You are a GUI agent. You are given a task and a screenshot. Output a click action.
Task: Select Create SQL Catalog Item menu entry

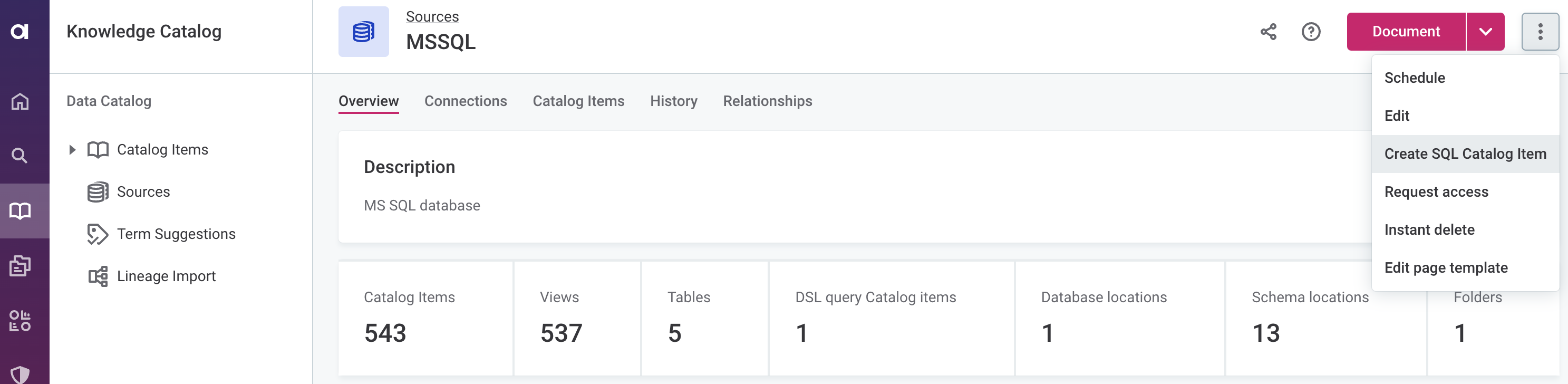coord(1465,153)
